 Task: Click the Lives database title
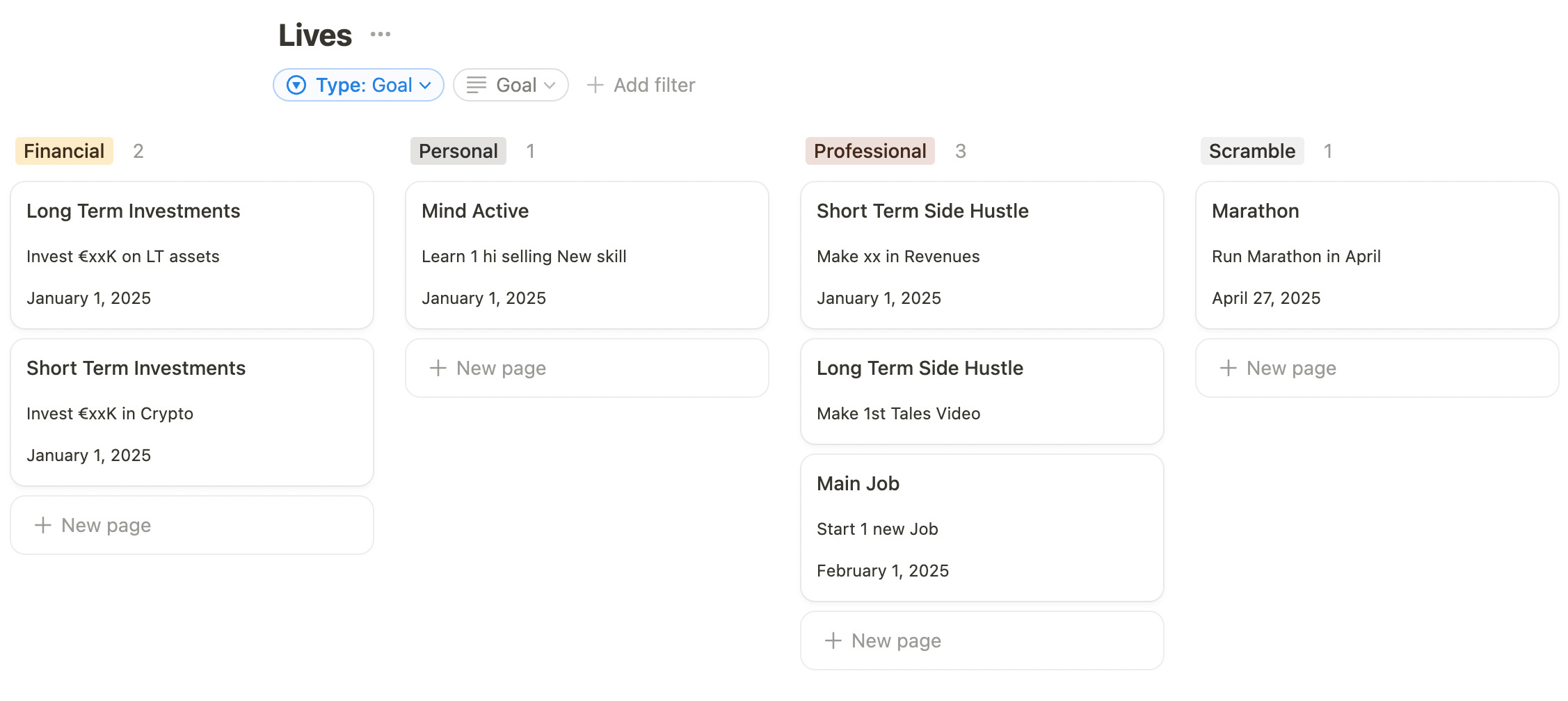coord(315,35)
